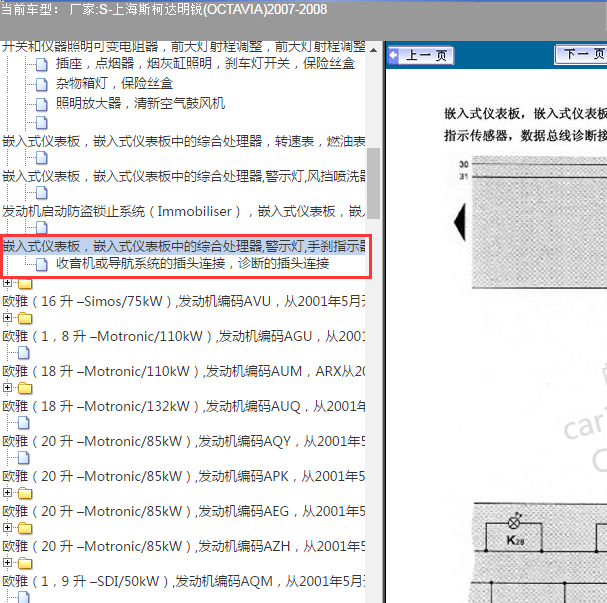Click the K29 lamp symbol in the diagram
Image resolution: width=607 pixels, height=603 pixels.
[x=514, y=523]
